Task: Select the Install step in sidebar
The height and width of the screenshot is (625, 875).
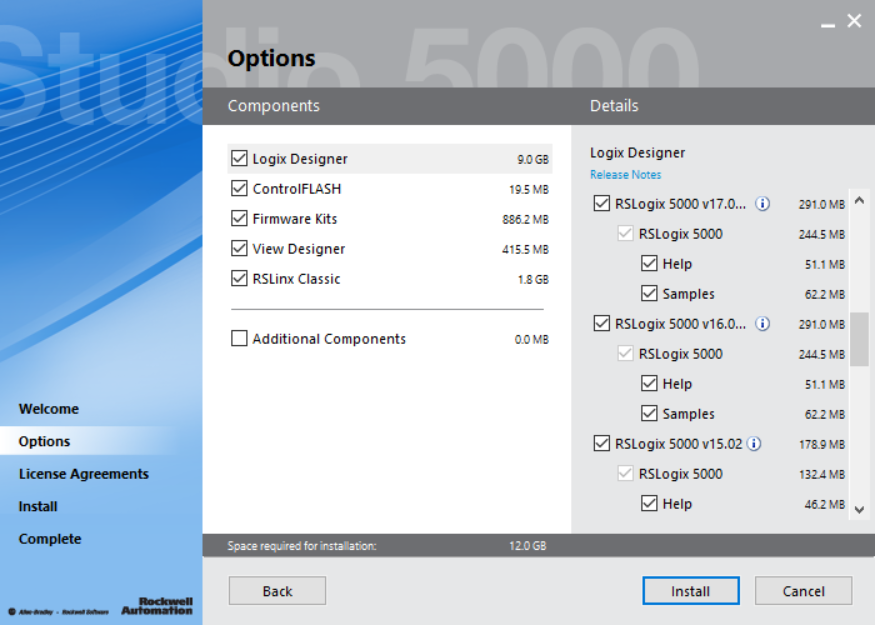Action: (x=38, y=506)
